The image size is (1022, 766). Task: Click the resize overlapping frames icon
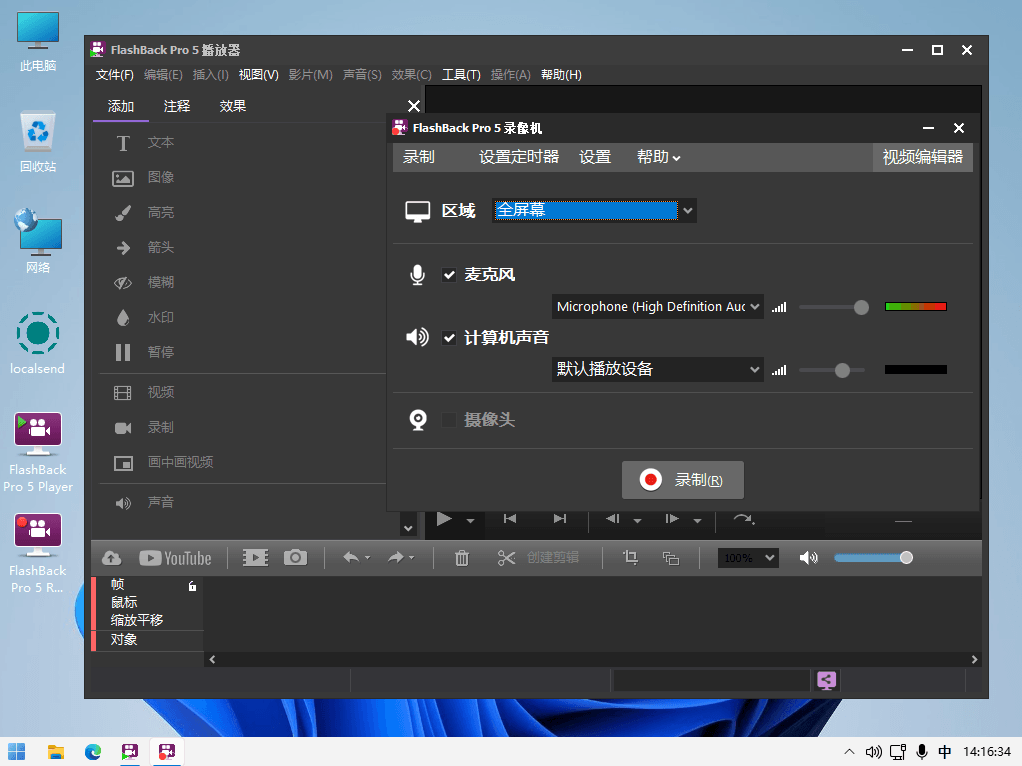pyautogui.click(x=671, y=558)
